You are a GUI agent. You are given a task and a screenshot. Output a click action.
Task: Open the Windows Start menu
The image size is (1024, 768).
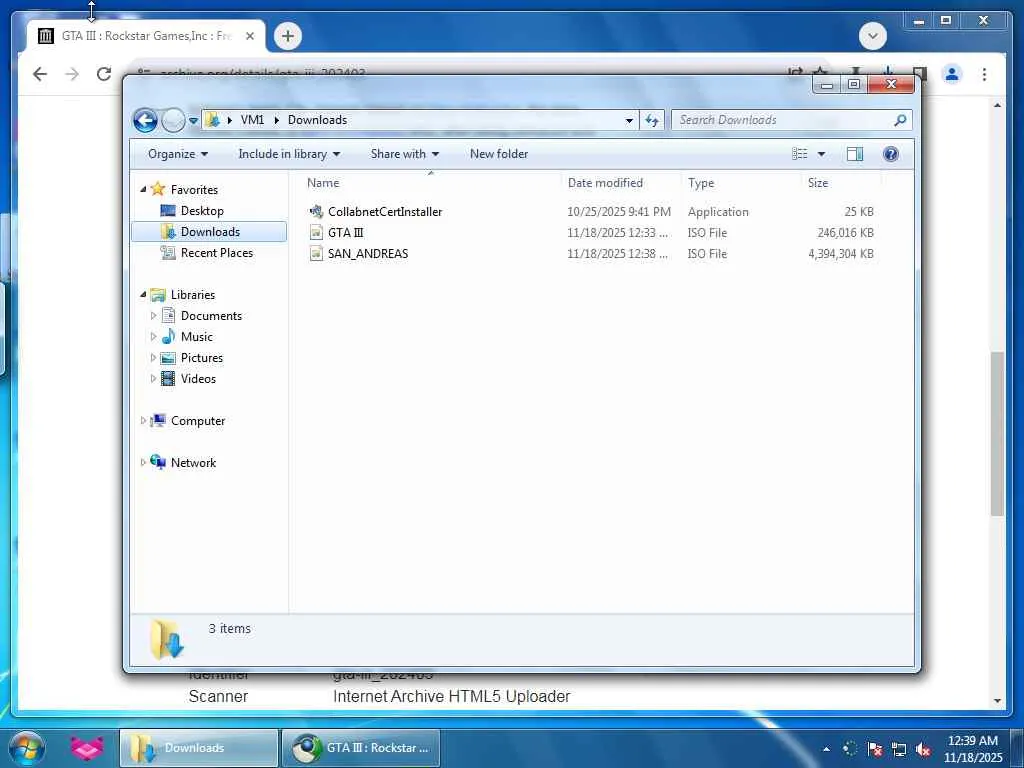[x=27, y=748]
